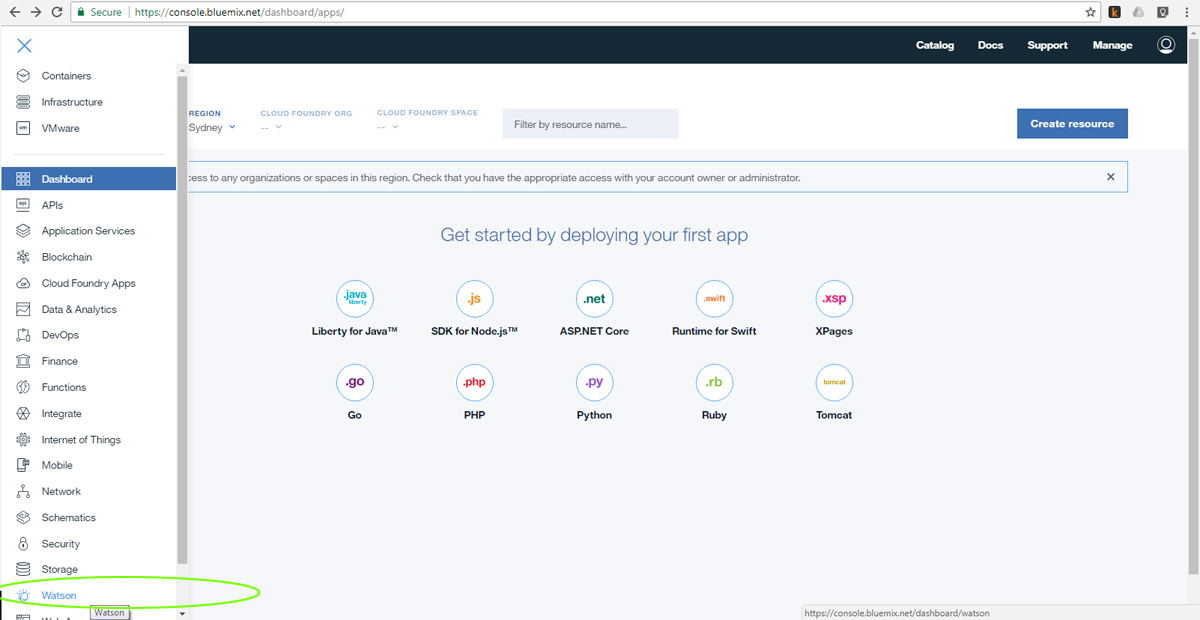
Task: Open the cloud browser extension icon
Action: pyautogui.click(x=1138, y=13)
